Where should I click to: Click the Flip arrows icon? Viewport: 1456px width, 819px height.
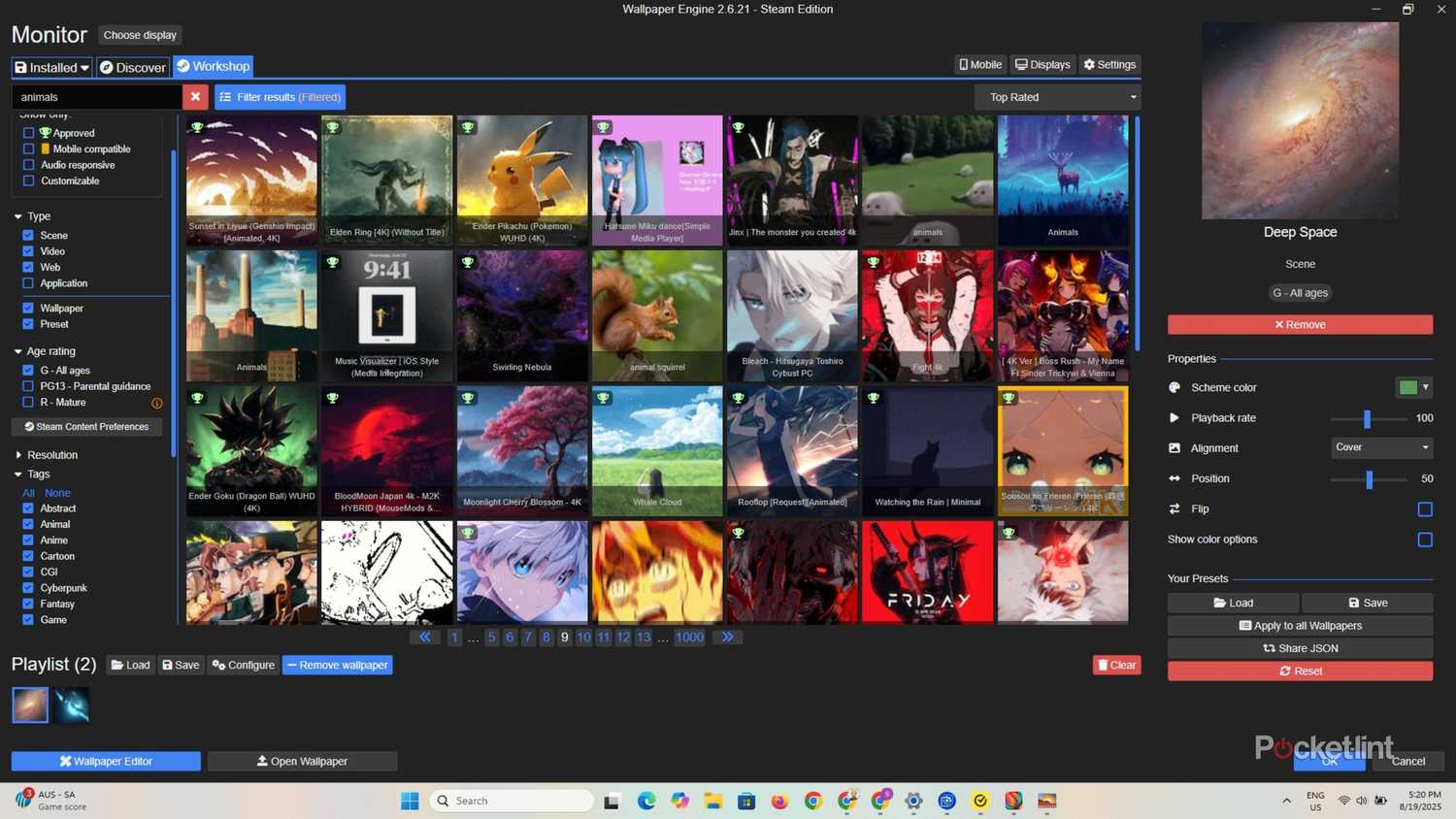[x=1175, y=508]
